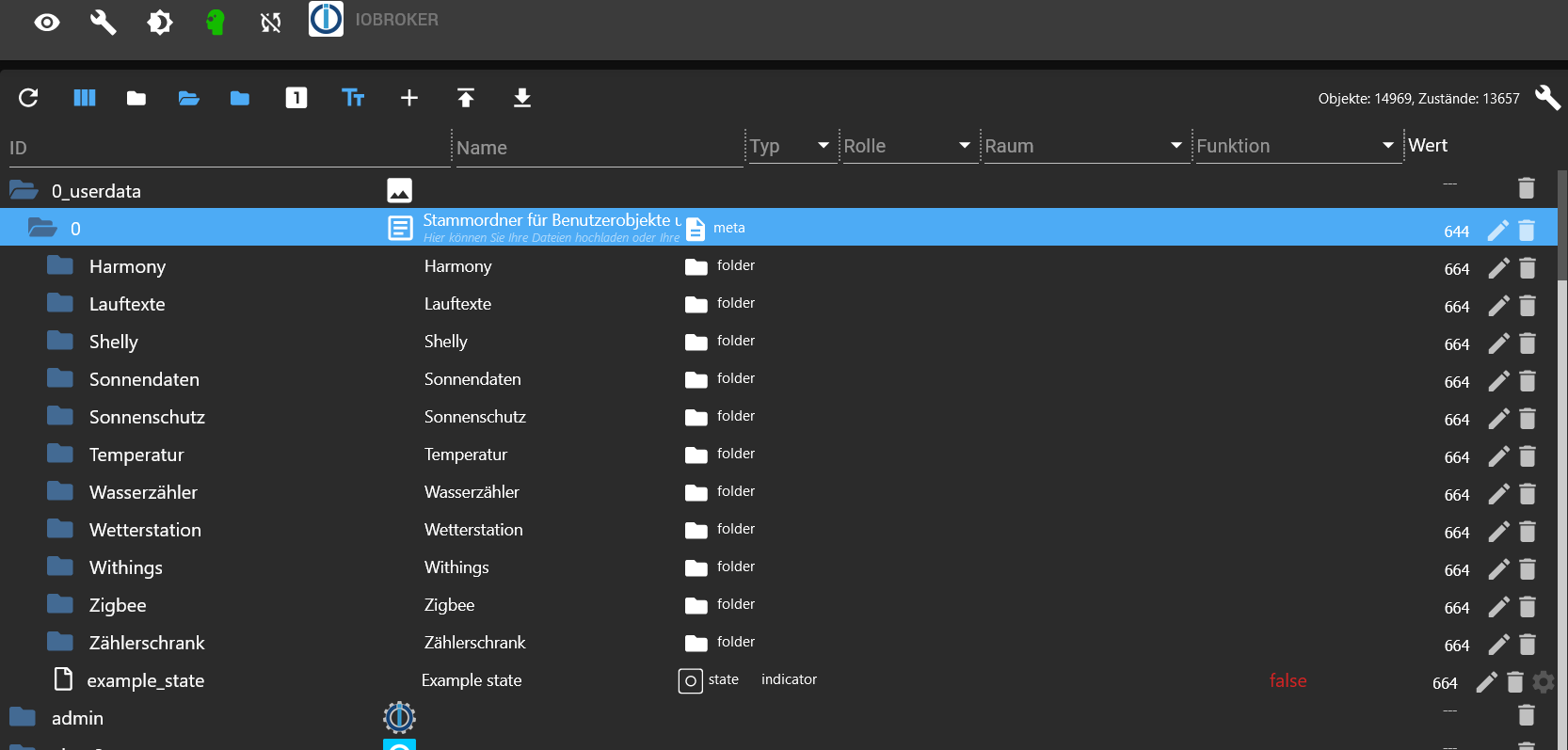Viewport: 1568px width, 750px height.
Task: Edit the example_state object
Action: pos(1486,682)
